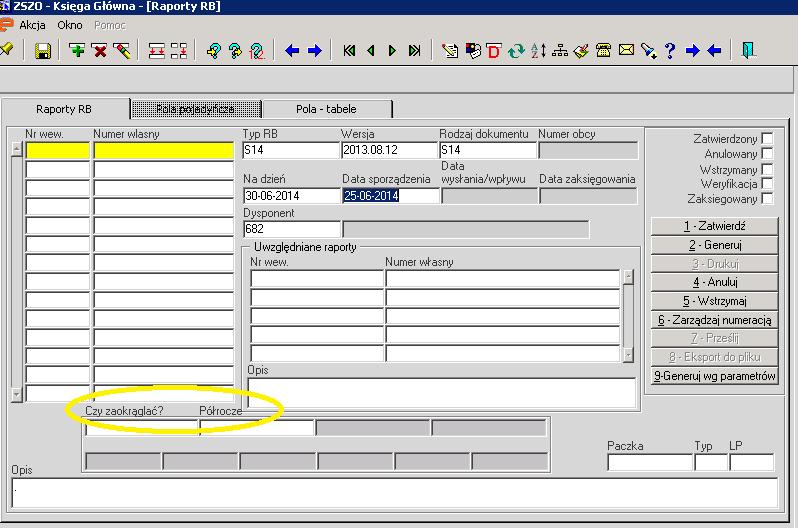Image resolution: width=798 pixels, height=528 pixels.
Task: Open the Akcja menu
Action: tap(32, 25)
